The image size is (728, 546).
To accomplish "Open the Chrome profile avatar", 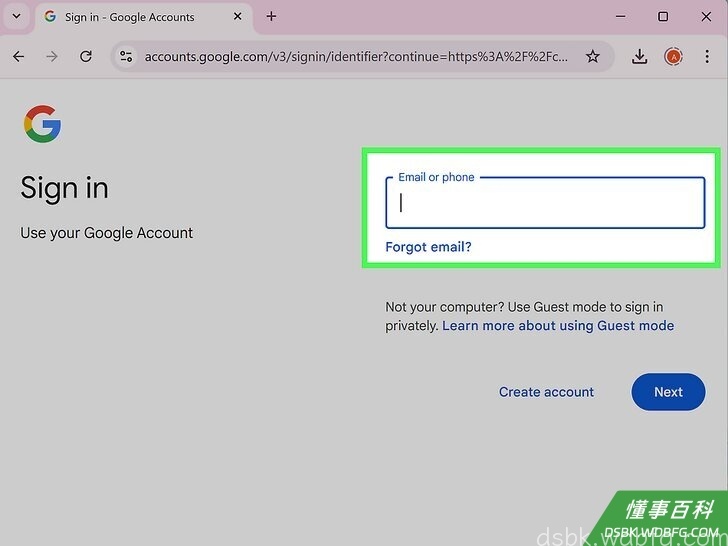I will [673, 57].
